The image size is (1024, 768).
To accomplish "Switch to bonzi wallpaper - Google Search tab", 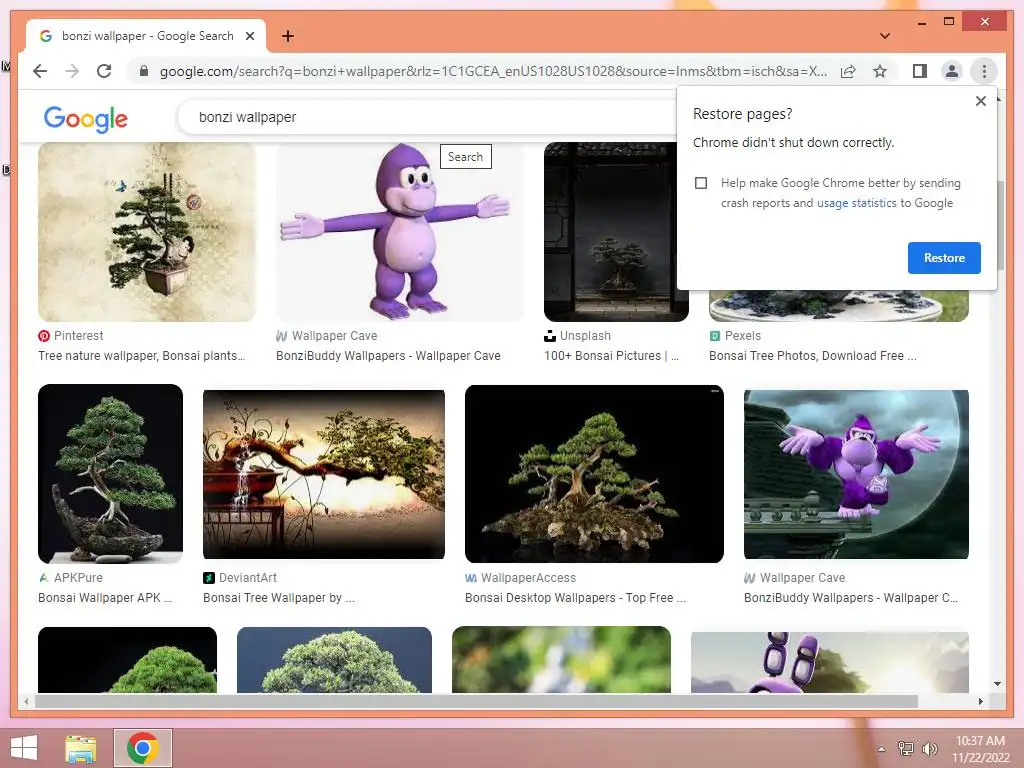I will (x=146, y=37).
